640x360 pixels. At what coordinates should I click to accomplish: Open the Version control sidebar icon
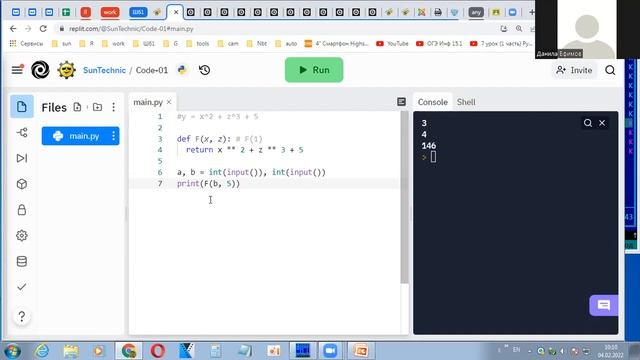point(22,132)
